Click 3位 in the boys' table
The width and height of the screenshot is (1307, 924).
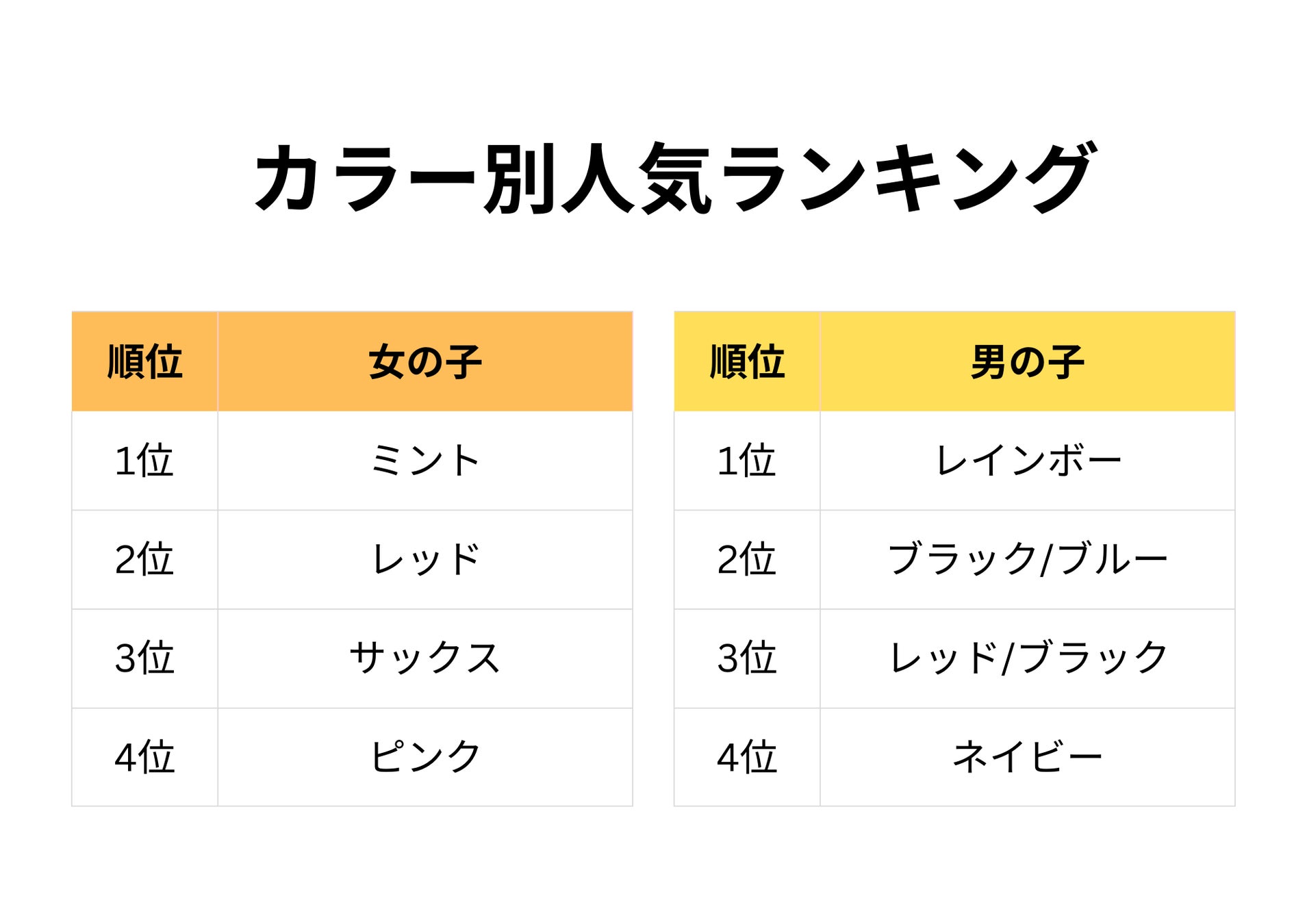coord(747,658)
